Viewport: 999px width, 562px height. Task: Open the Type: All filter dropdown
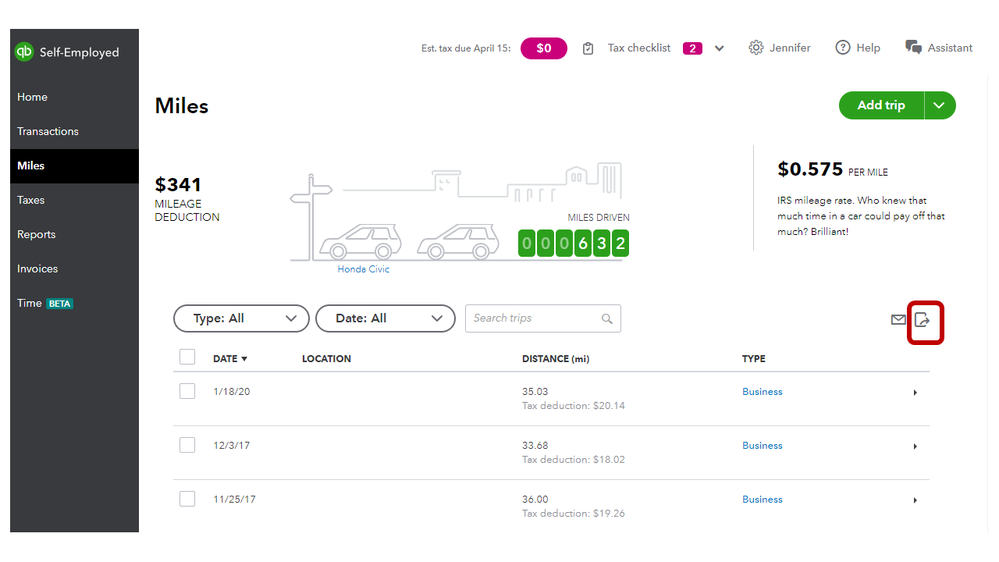[241, 318]
